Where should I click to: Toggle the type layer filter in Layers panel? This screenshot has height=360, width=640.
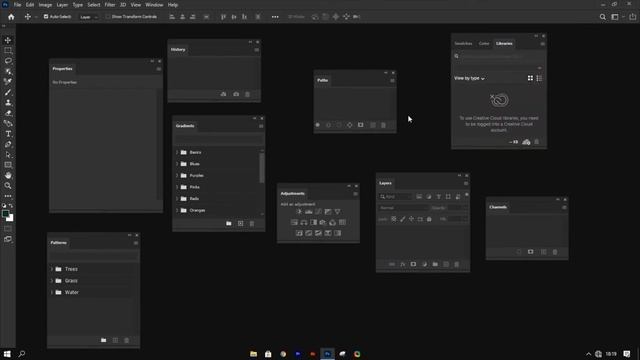click(439, 197)
